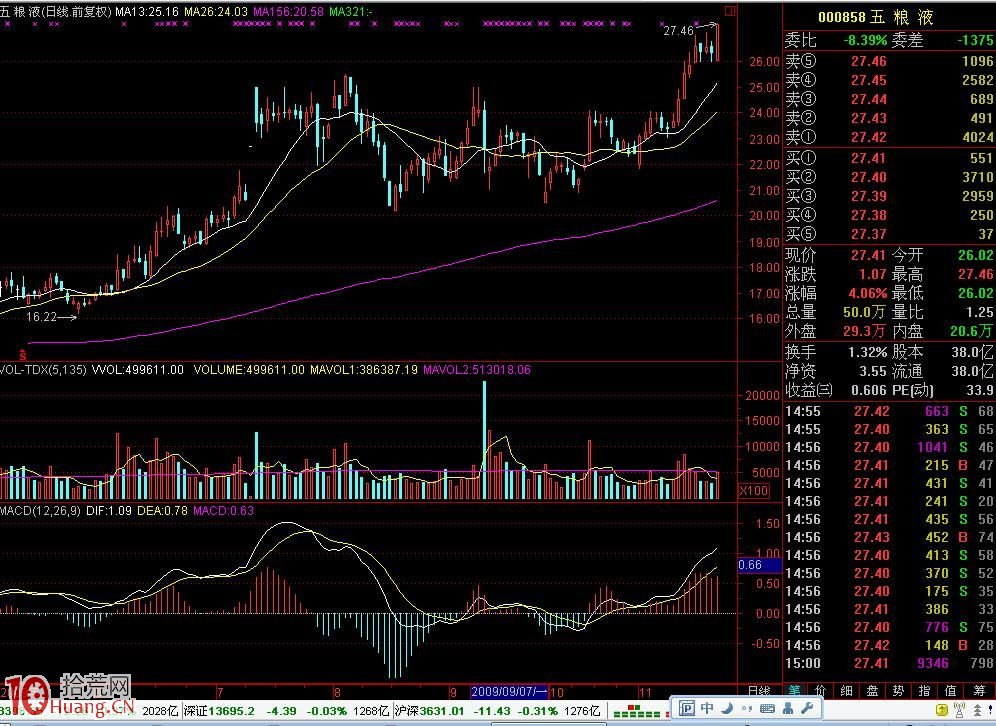Select the 卖⑤ 27.46 order row
This screenshot has width=996, height=726.
[889, 61]
